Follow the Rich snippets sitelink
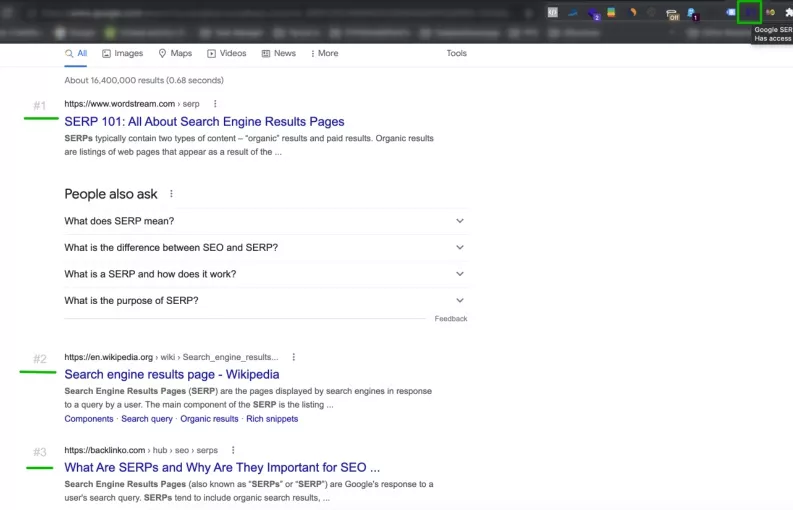This screenshot has width=793, height=510. pos(272,419)
